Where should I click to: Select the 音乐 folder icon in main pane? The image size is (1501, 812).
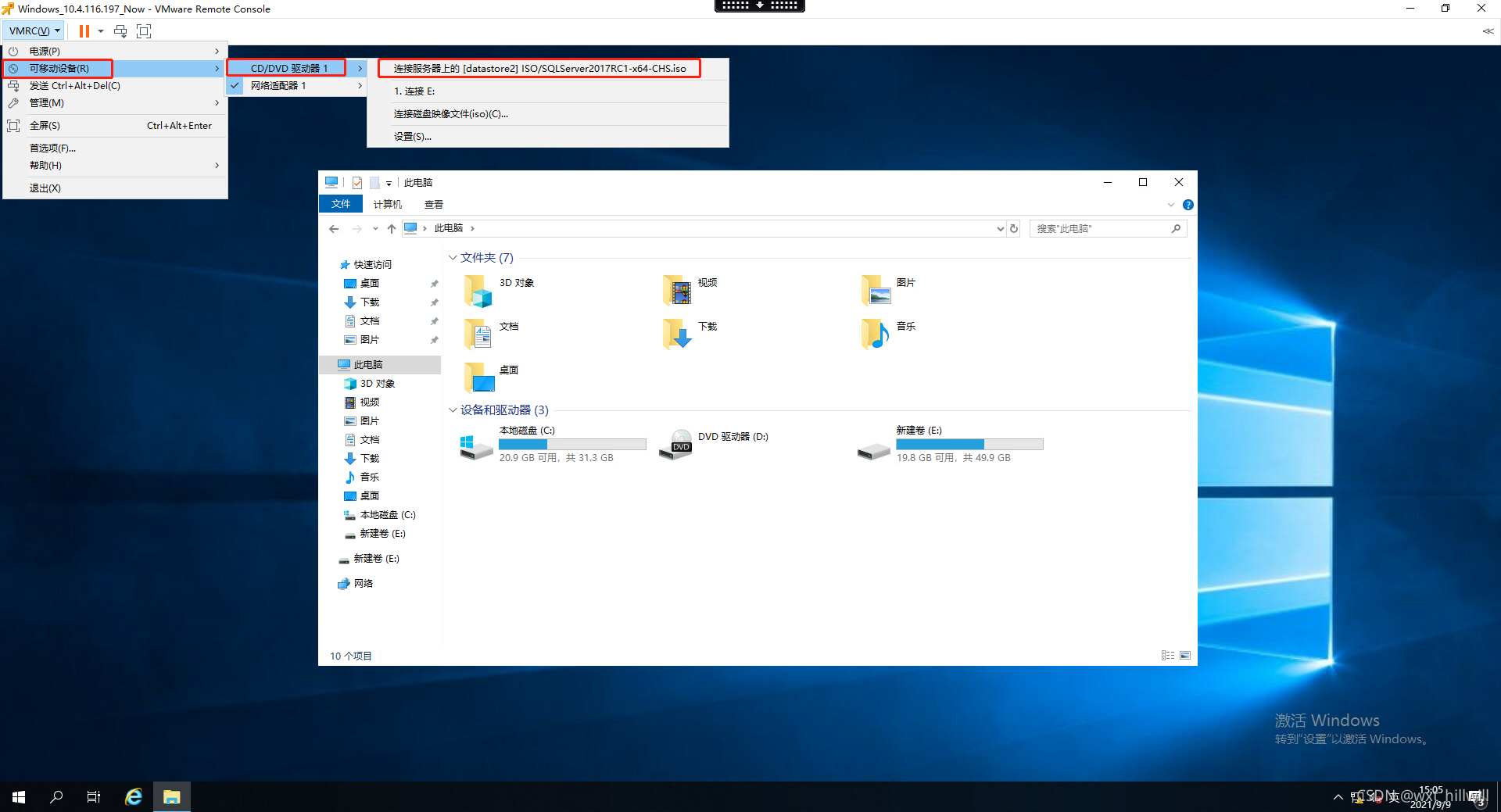876,334
